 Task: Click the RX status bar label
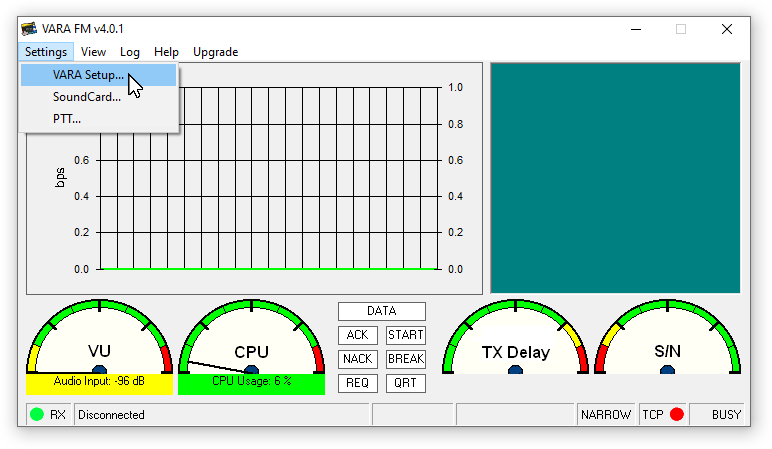[x=58, y=415]
